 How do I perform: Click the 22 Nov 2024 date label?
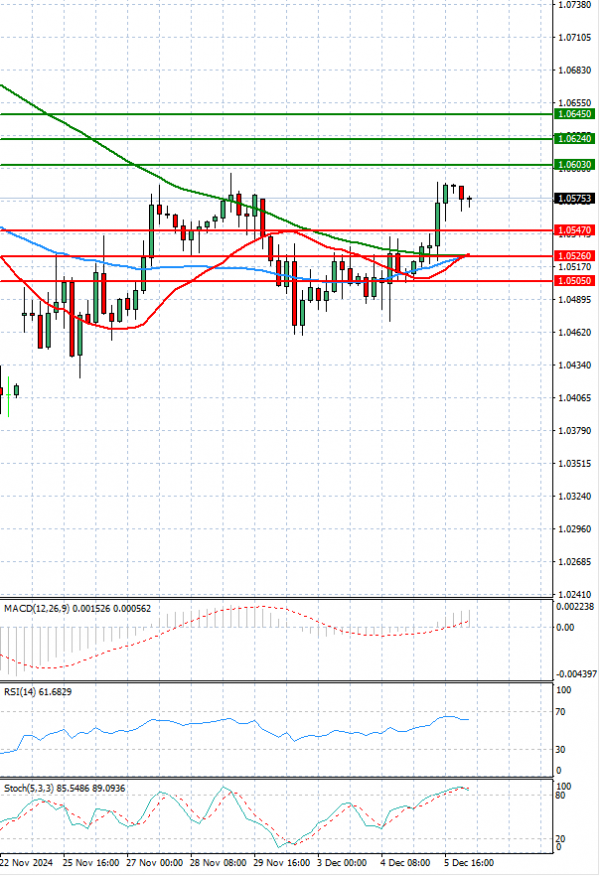point(27,863)
